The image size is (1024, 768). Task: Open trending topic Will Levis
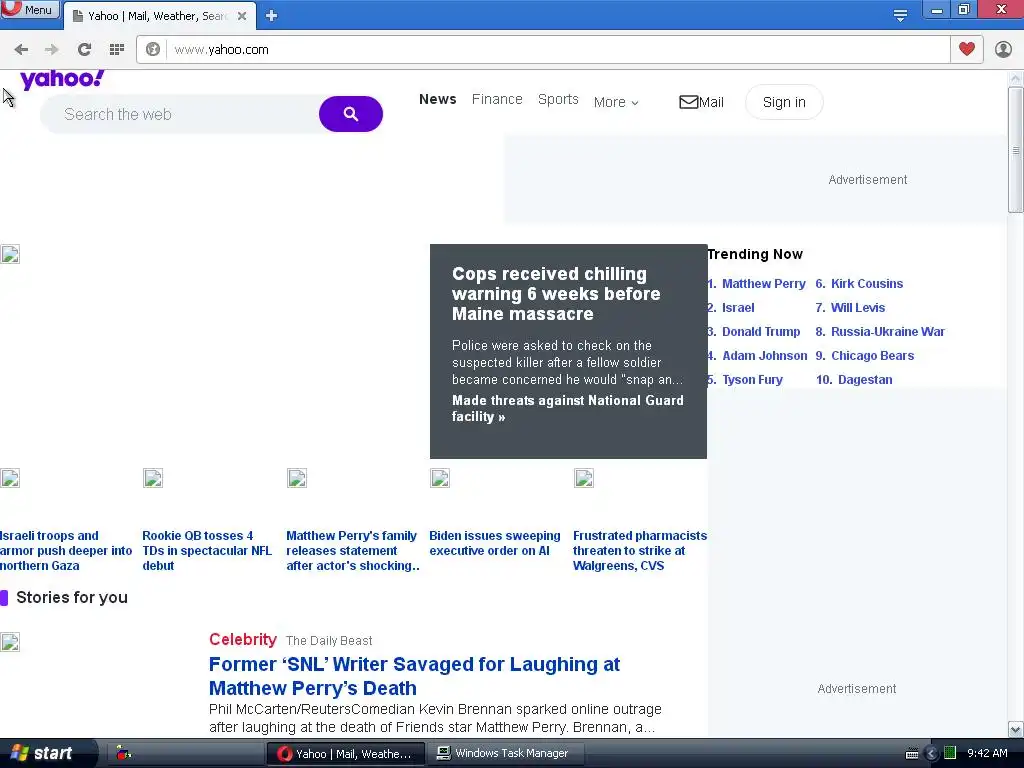[x=857, y=308]
